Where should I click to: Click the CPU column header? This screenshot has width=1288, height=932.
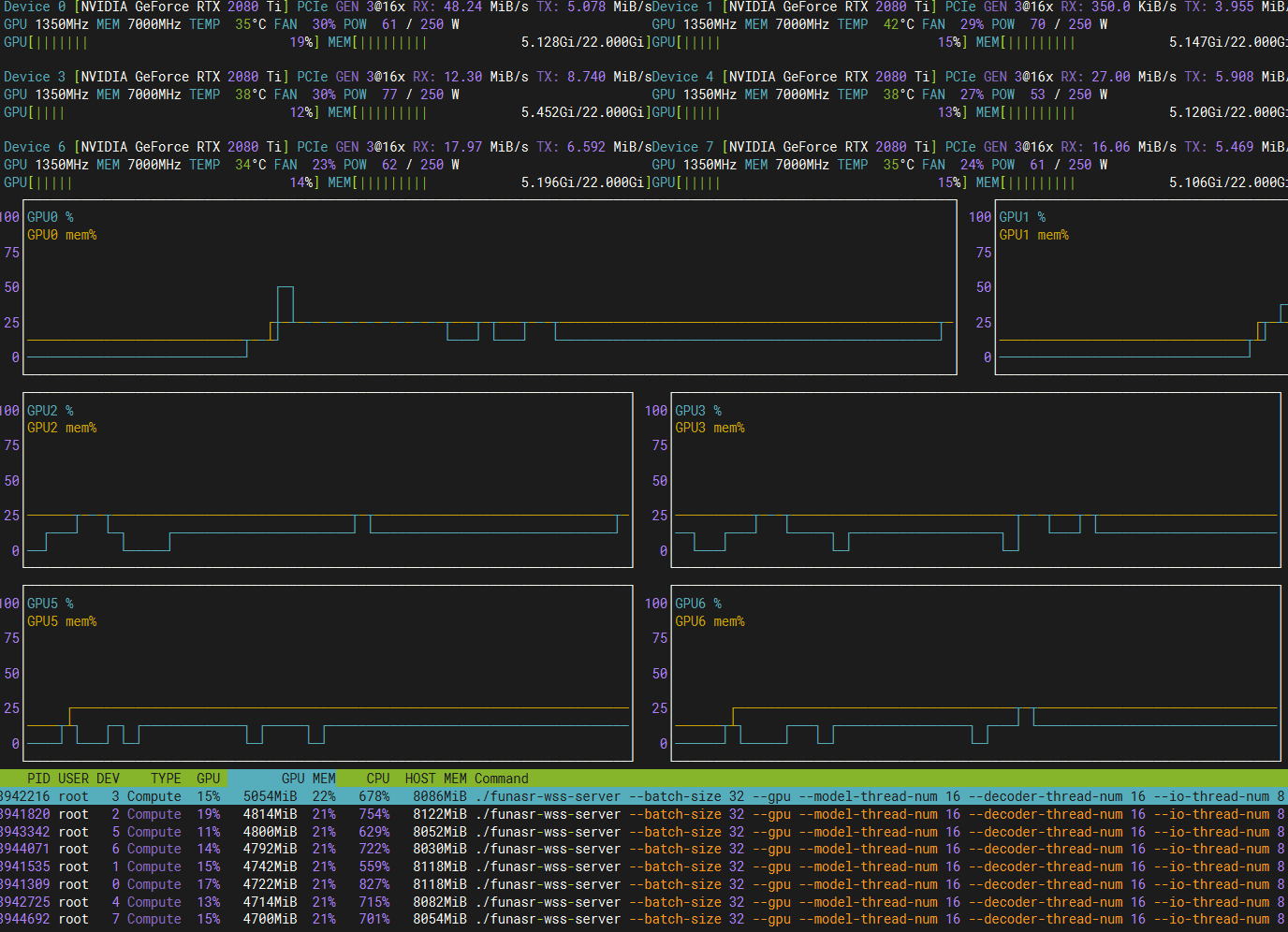pyautogui.click(x=378, y=779)
